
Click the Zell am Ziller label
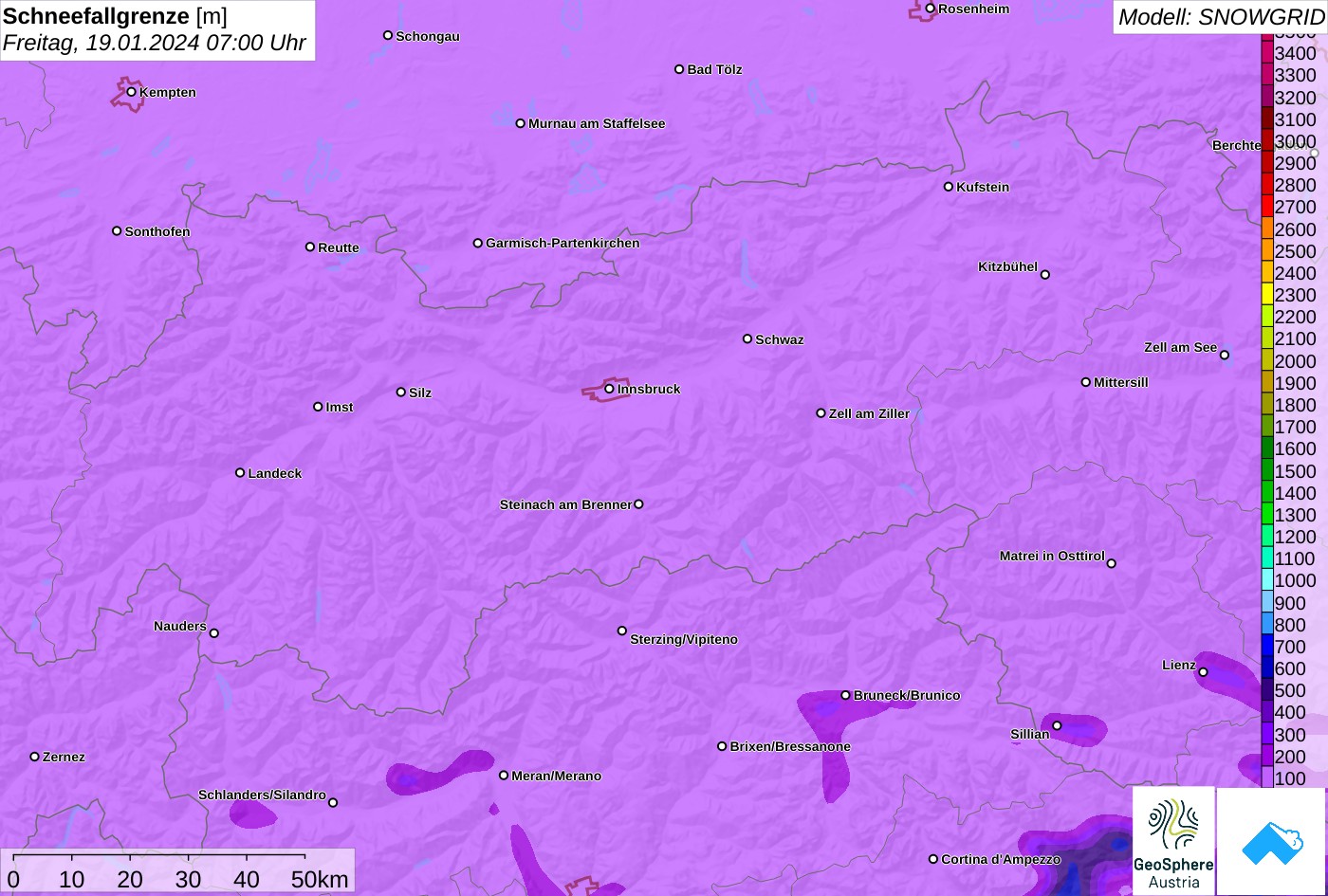point(869,413)
